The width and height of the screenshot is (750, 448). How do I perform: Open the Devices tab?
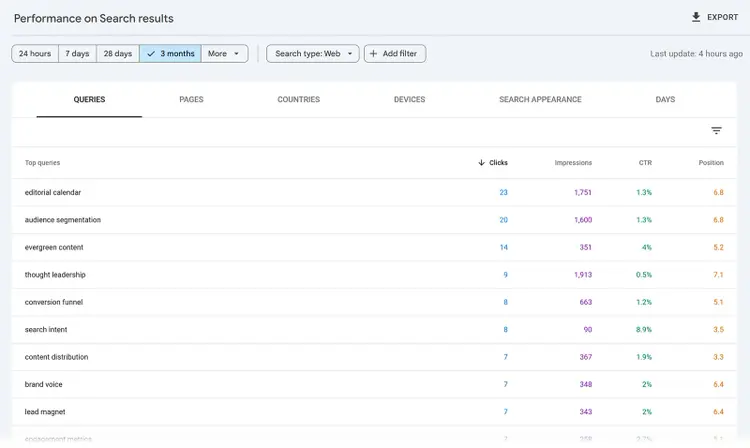(x=409, y=99)
